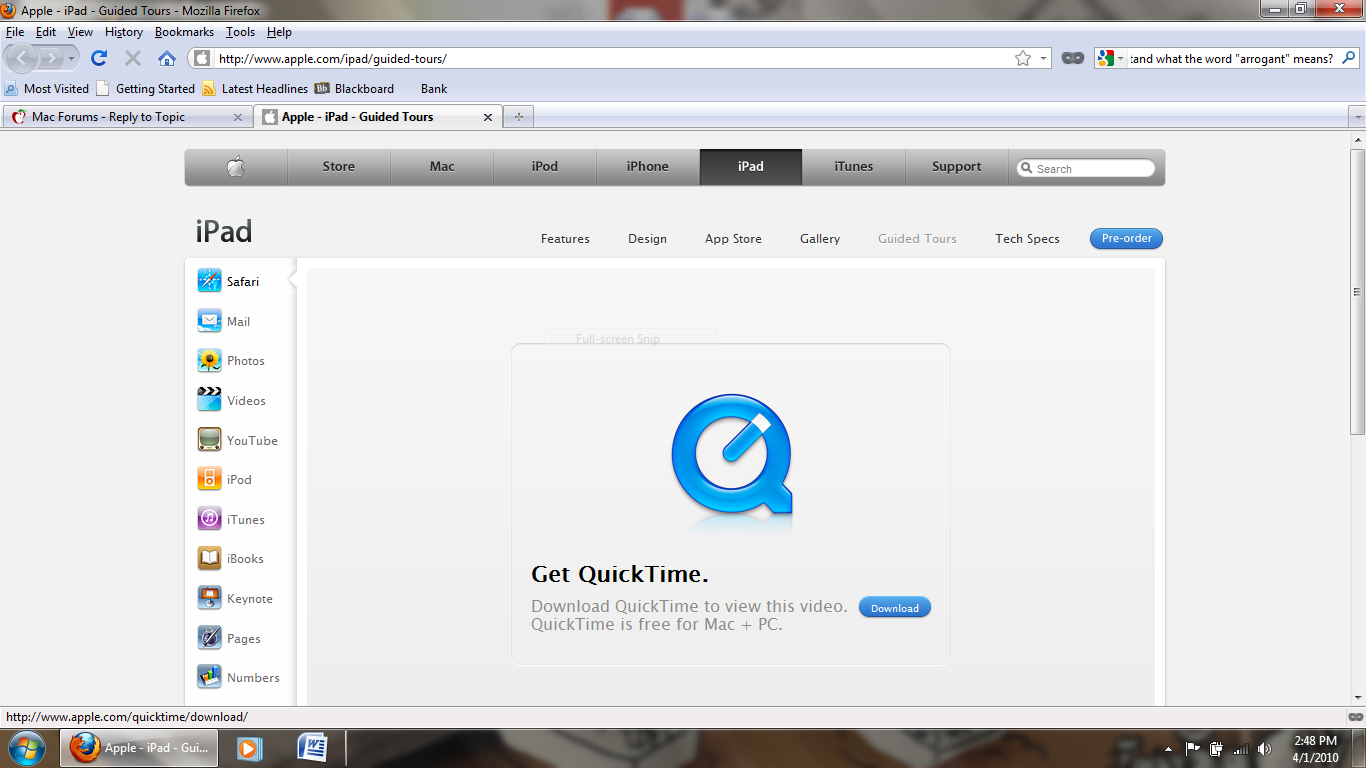Screen dimensions: 1366x768
Task: Click the Action Center flag icon in tray
Action: (x=1193, y=749)
